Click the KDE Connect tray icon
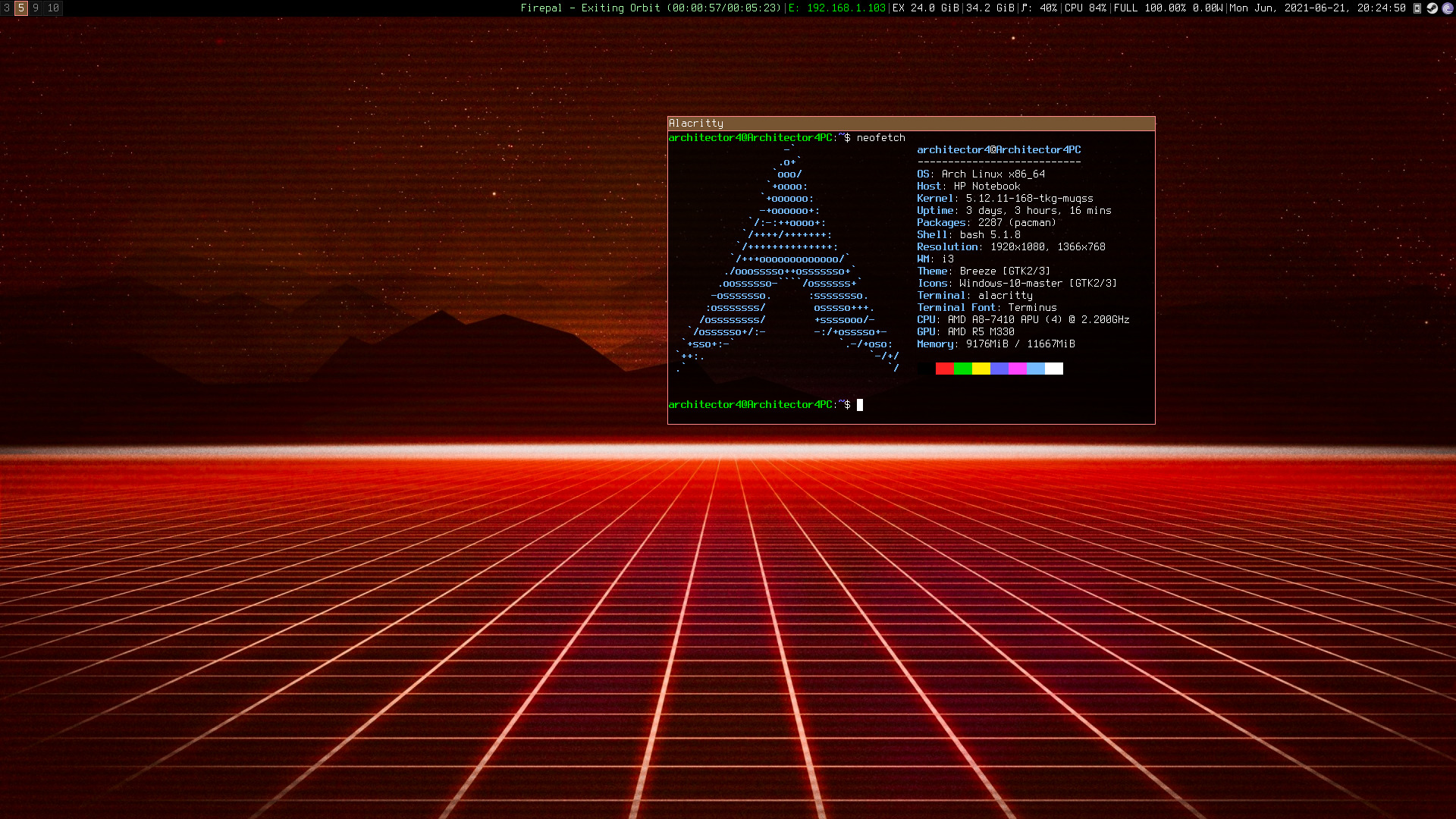Viewport: 1456px width, 819px height. [x=1417, y=8]
